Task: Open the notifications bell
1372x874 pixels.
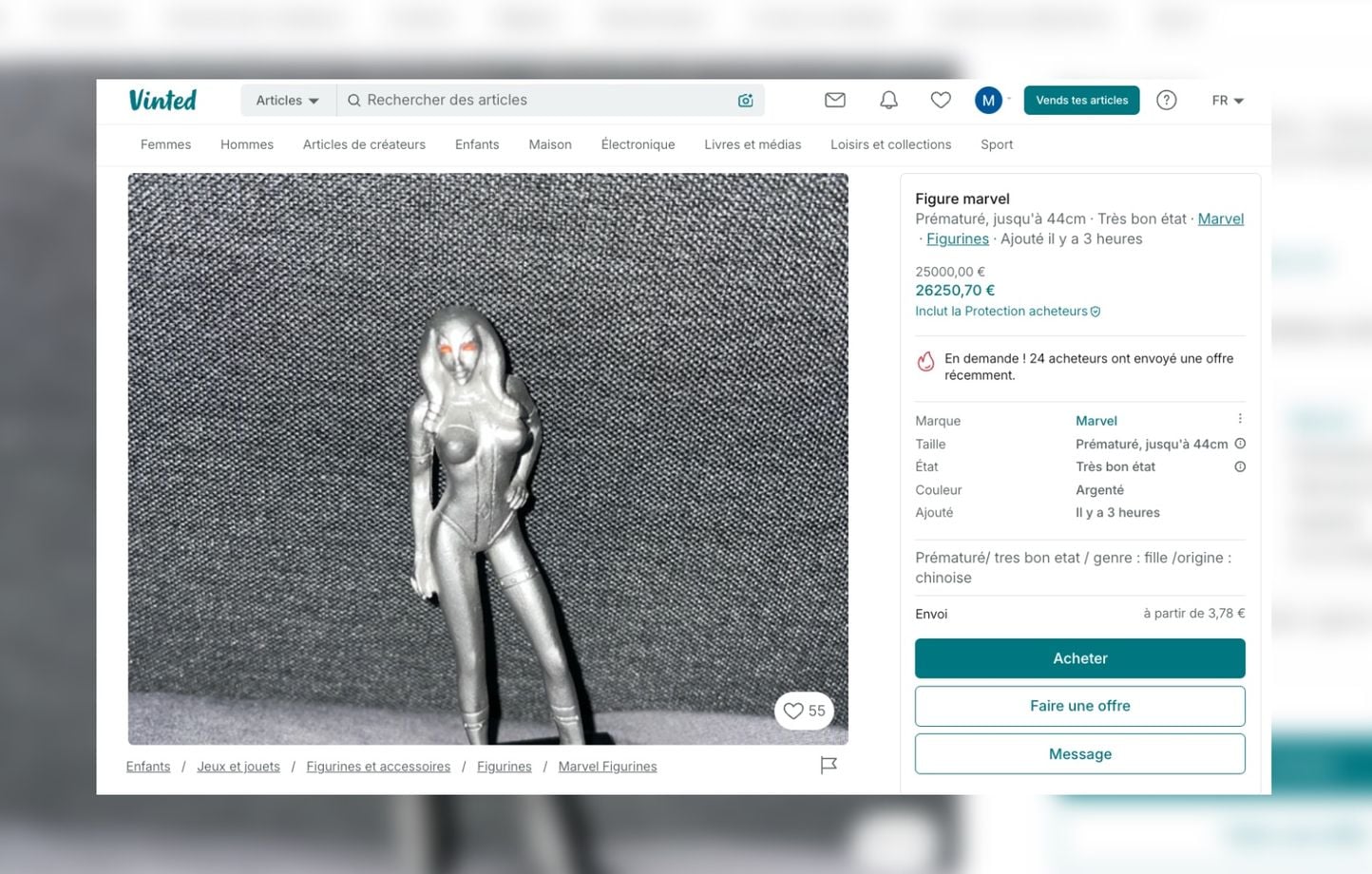Action: [888, 100]
